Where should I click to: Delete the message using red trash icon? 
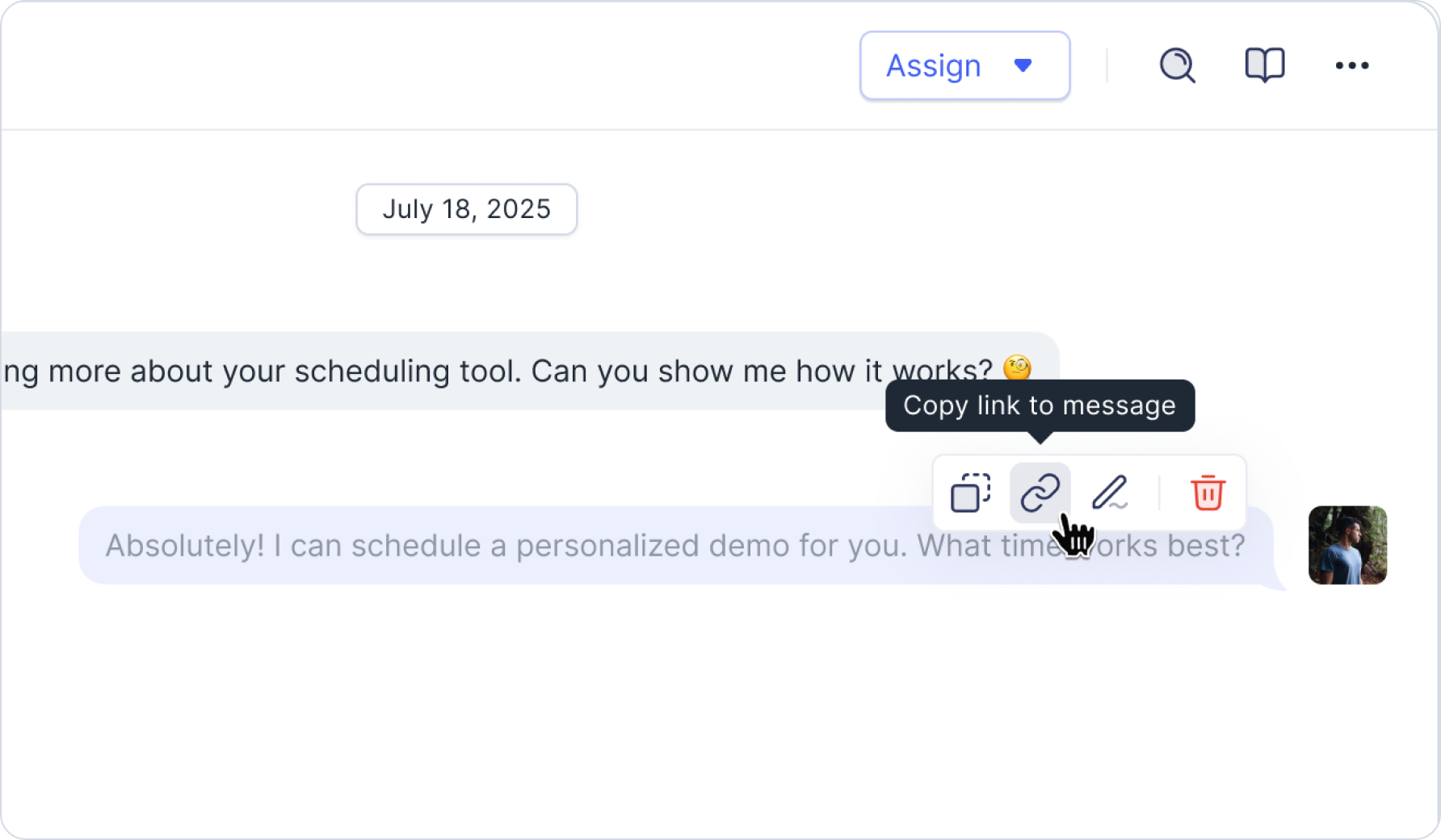pyautogui.click(x=1208, y=493)
